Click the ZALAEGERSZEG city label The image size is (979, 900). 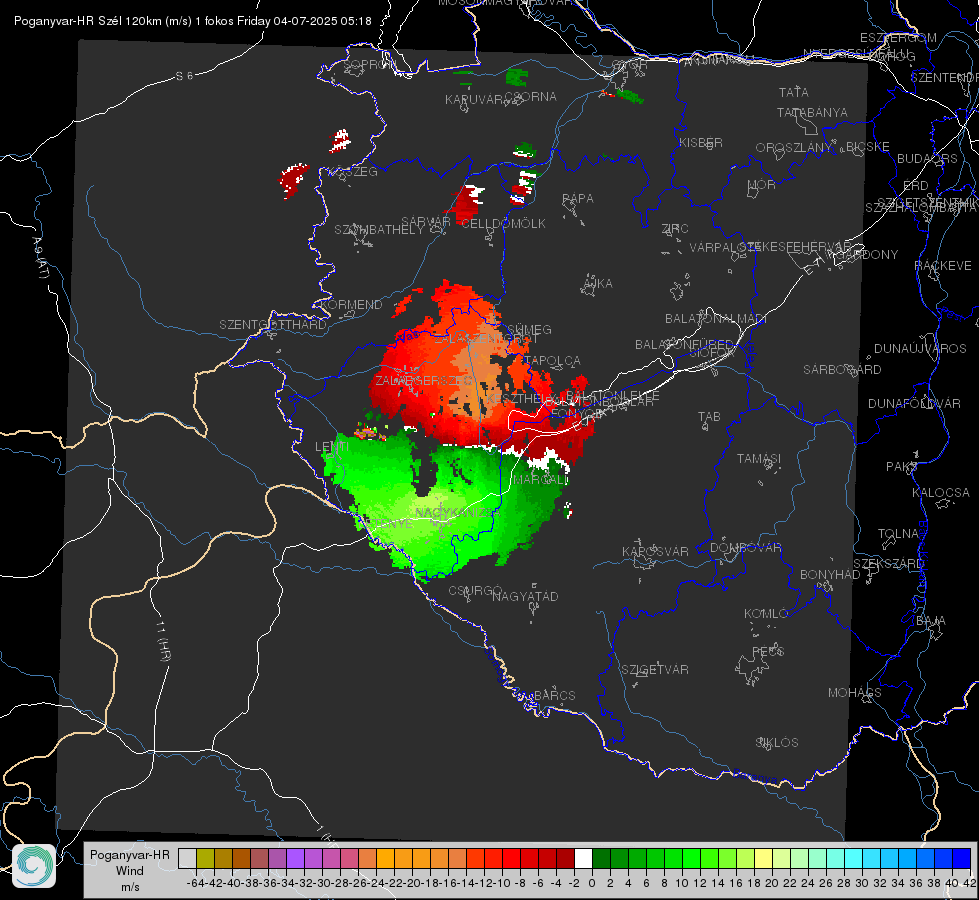(423, 380)
